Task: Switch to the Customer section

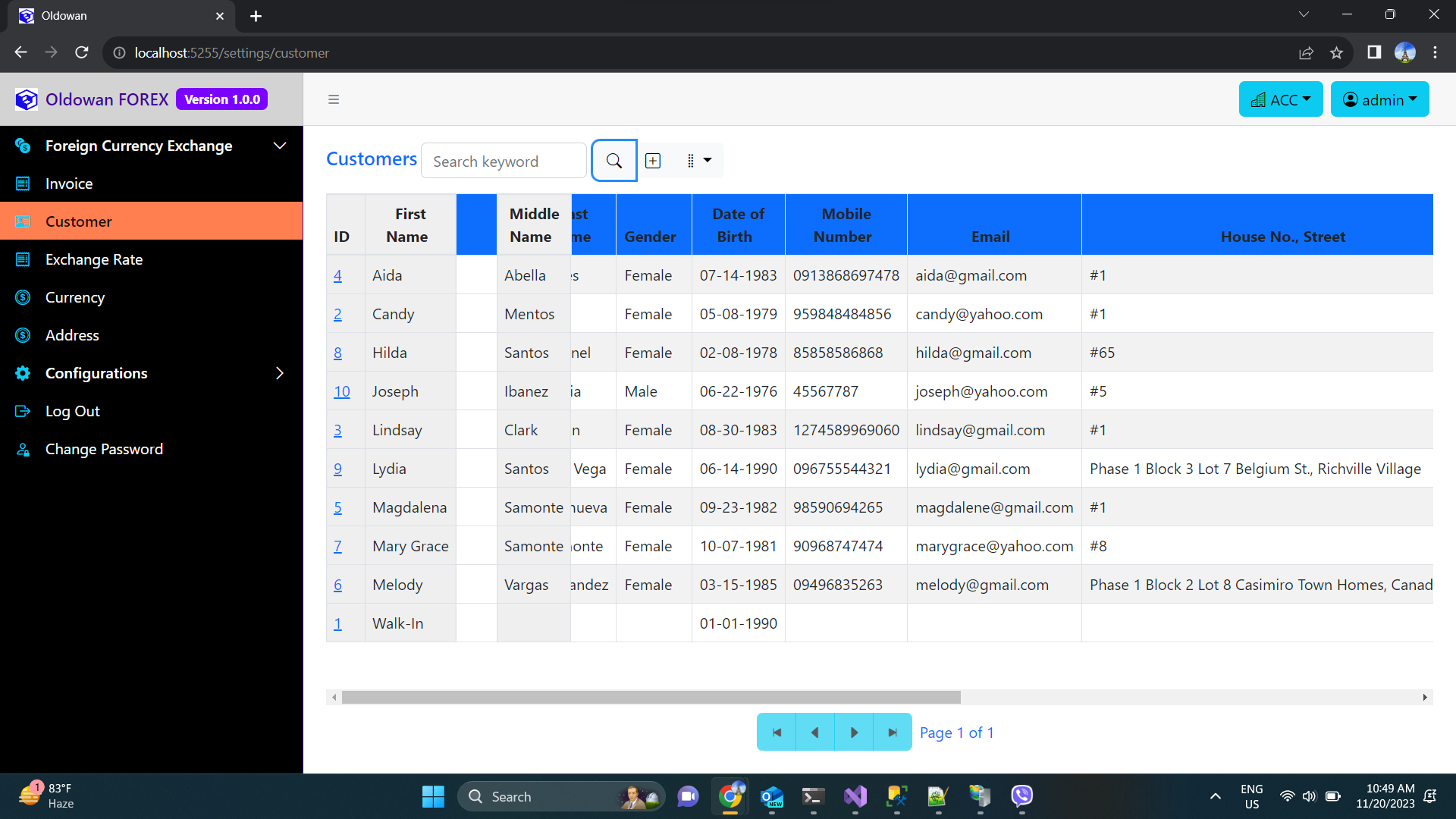Action: 78,221
